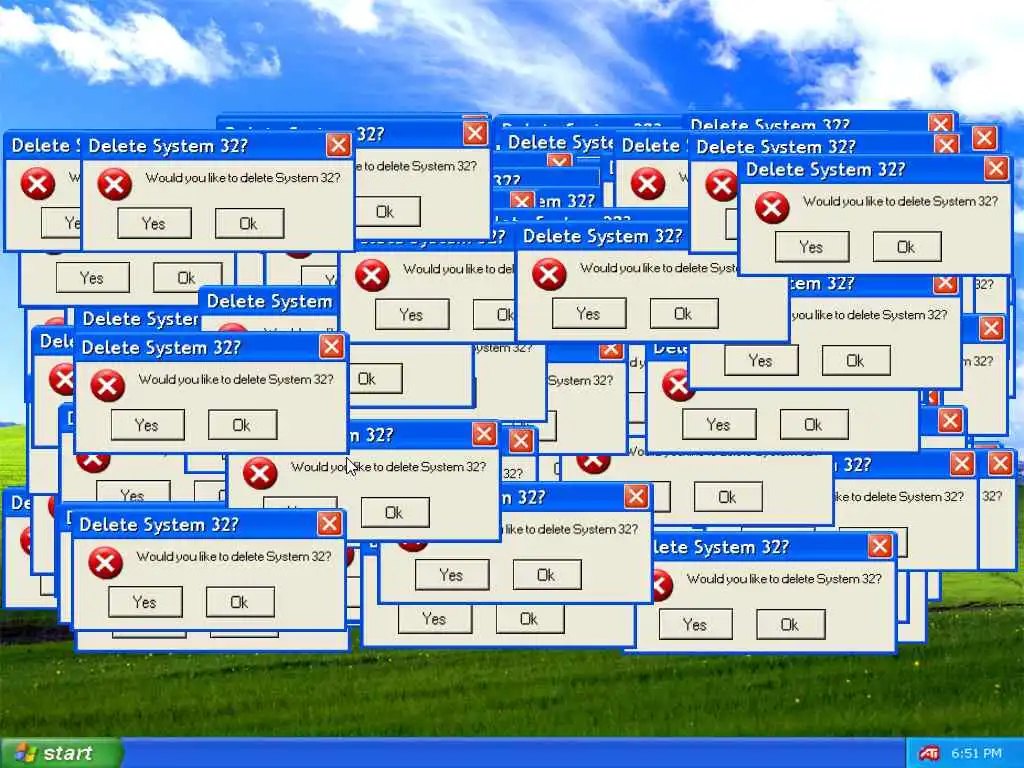This screenshot has width=1024, height=768.
Task: Check the 6:51 PM taskbar clock
Action: 977,754
